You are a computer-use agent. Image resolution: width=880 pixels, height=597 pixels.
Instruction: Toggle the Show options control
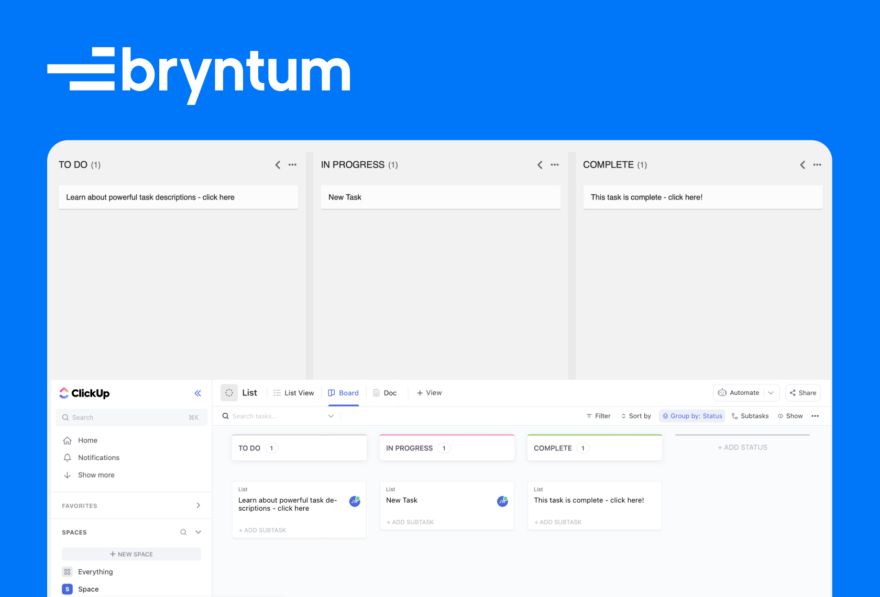tap(786, 415)
